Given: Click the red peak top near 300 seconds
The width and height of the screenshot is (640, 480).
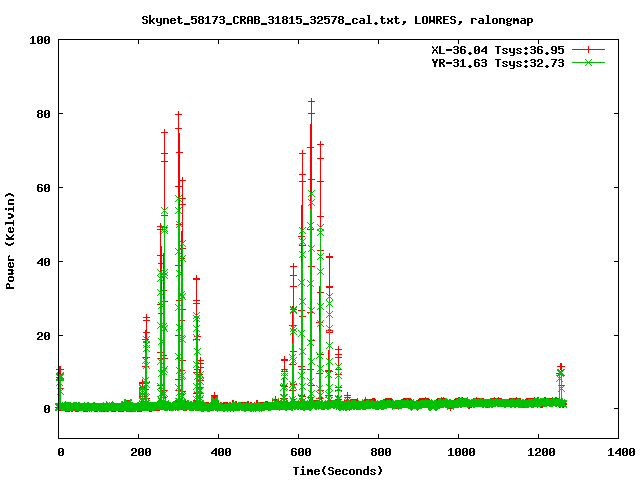Looking at the screenshot, I should pos(178,114).
